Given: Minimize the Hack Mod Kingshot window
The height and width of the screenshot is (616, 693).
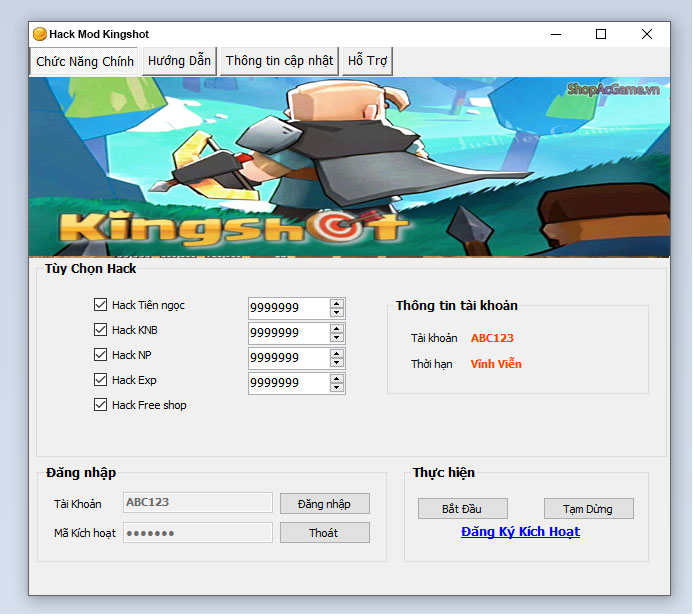Looking at the screenshot, I should pos(556,34).
